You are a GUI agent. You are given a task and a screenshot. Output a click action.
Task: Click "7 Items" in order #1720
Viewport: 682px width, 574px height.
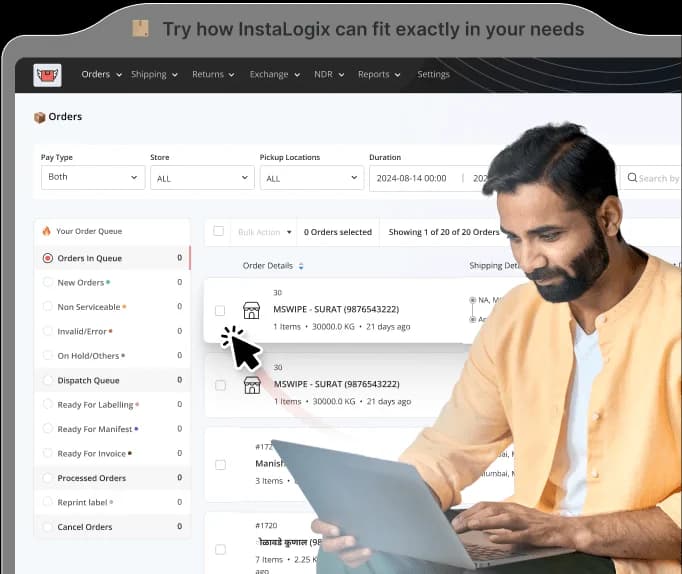[x=269, y=560]
